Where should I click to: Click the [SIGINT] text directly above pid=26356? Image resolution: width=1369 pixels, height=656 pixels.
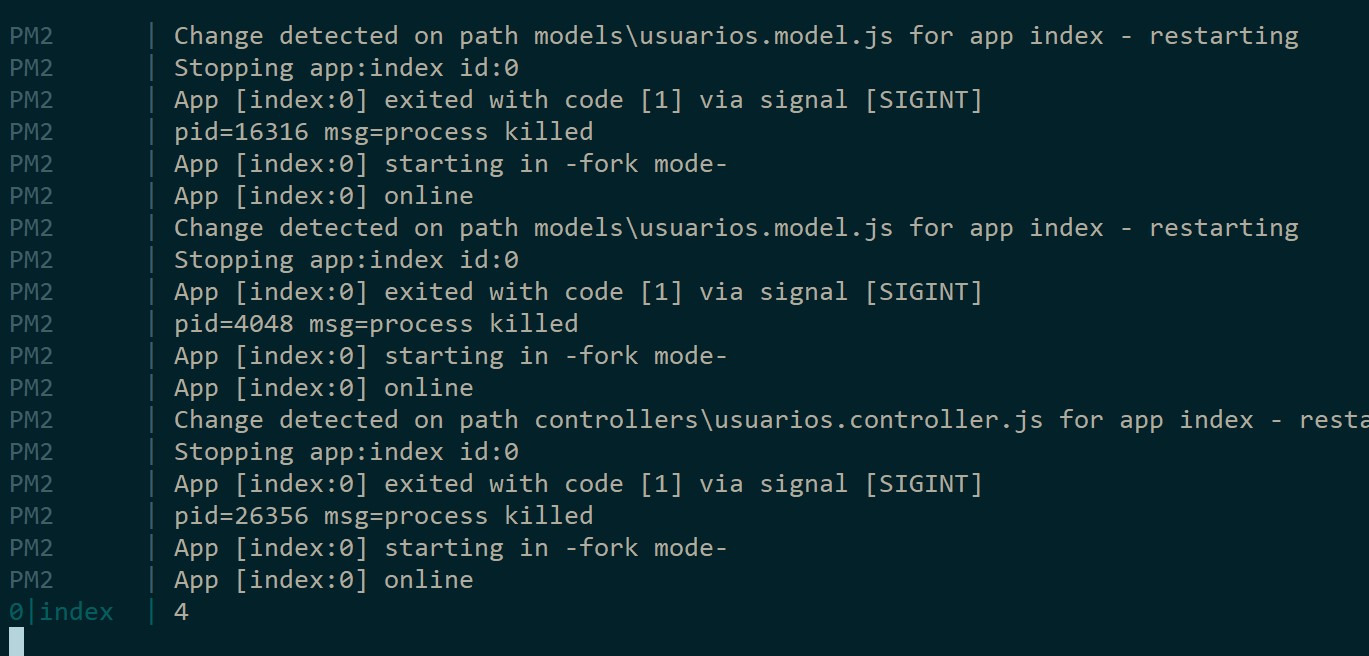[923, 484]
